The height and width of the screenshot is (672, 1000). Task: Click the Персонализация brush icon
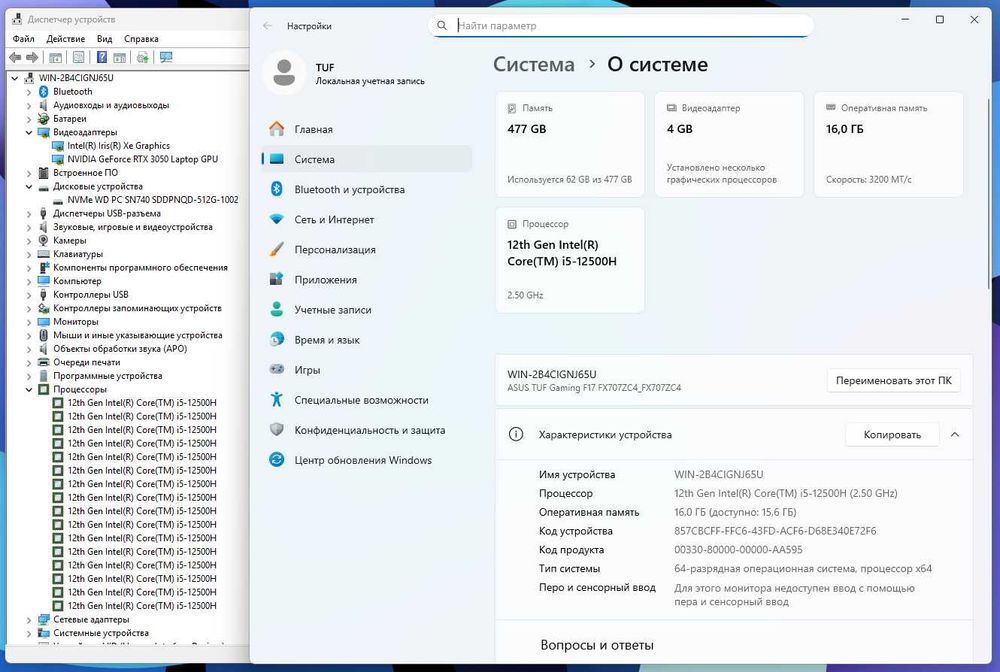click(277, 249)
